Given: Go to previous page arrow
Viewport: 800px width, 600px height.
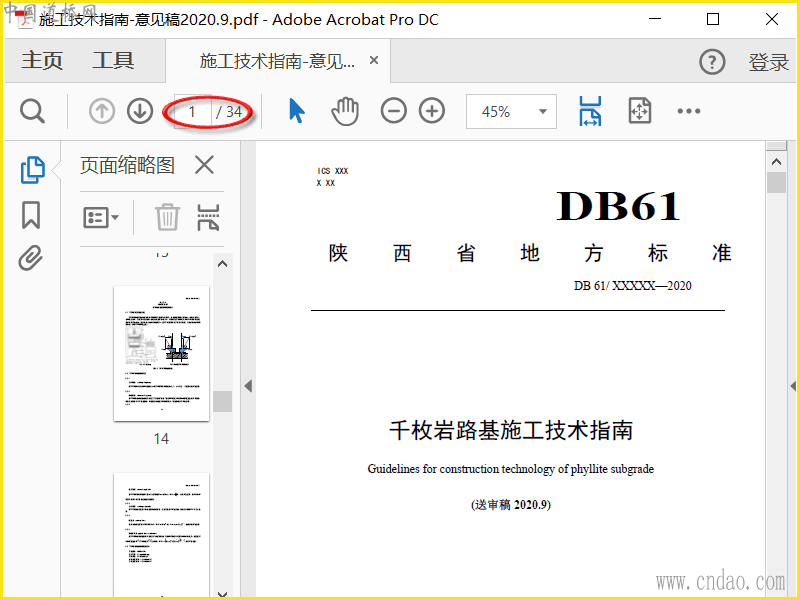Looking at the screenshot, I should (x=102, y=111).
